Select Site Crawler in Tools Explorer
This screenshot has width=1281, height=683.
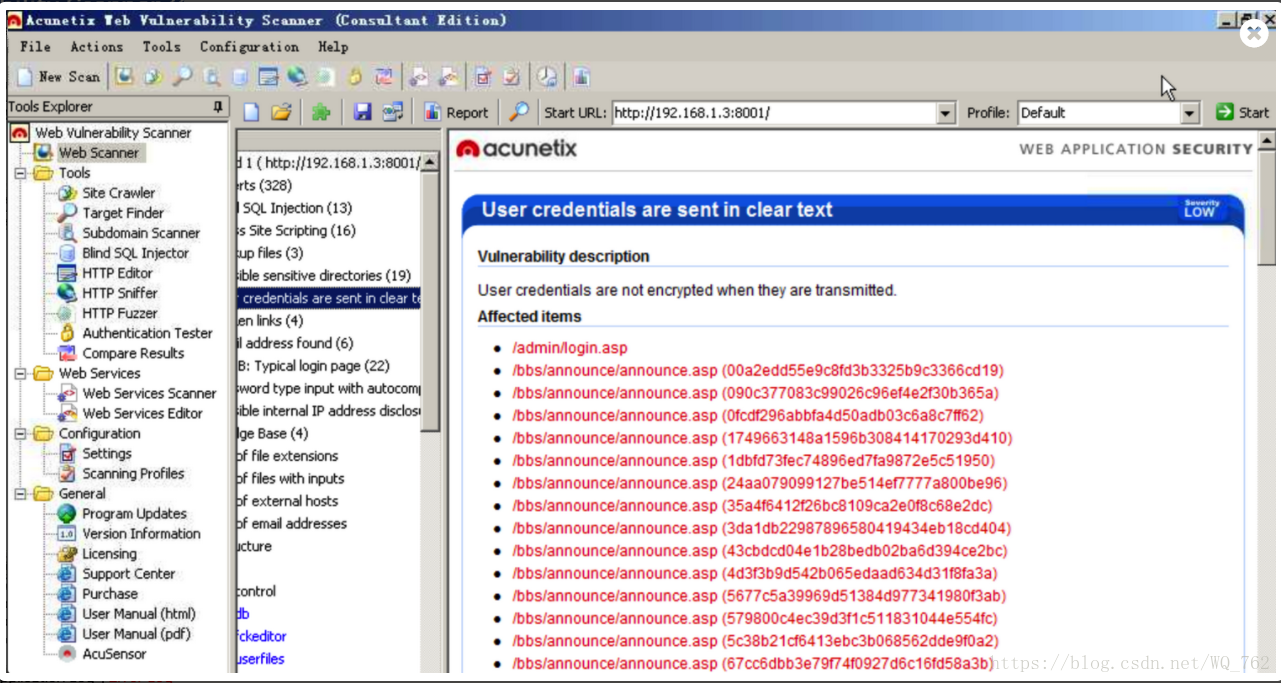point(118,192)
